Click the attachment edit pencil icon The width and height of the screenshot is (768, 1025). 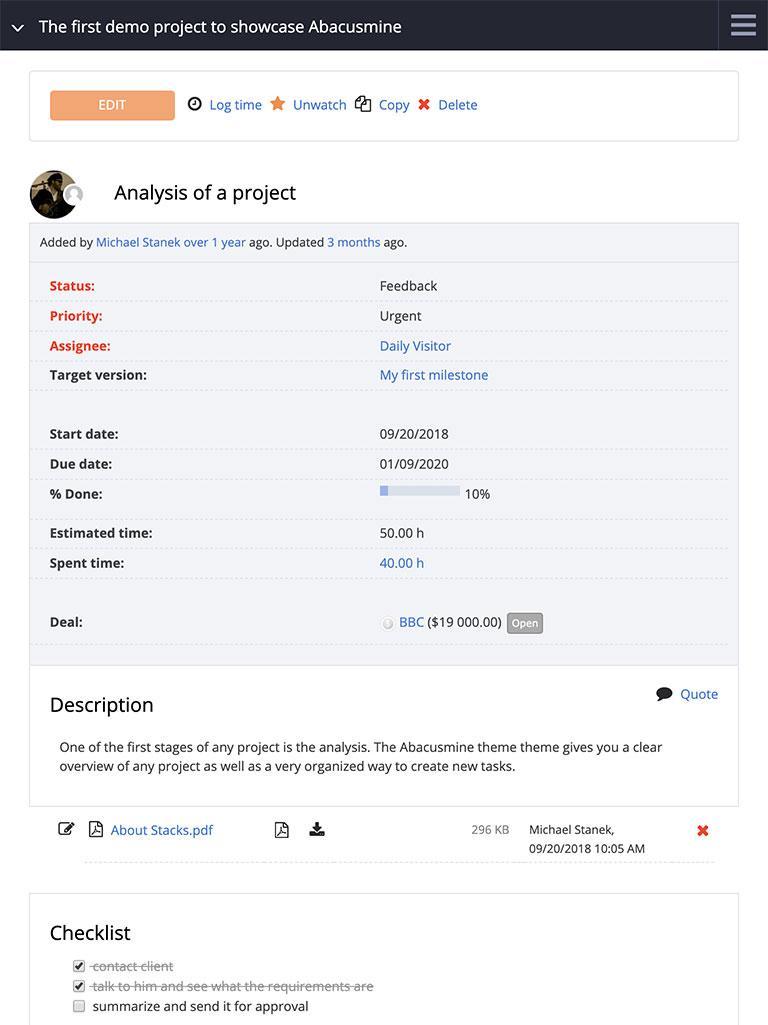(66, 829)
